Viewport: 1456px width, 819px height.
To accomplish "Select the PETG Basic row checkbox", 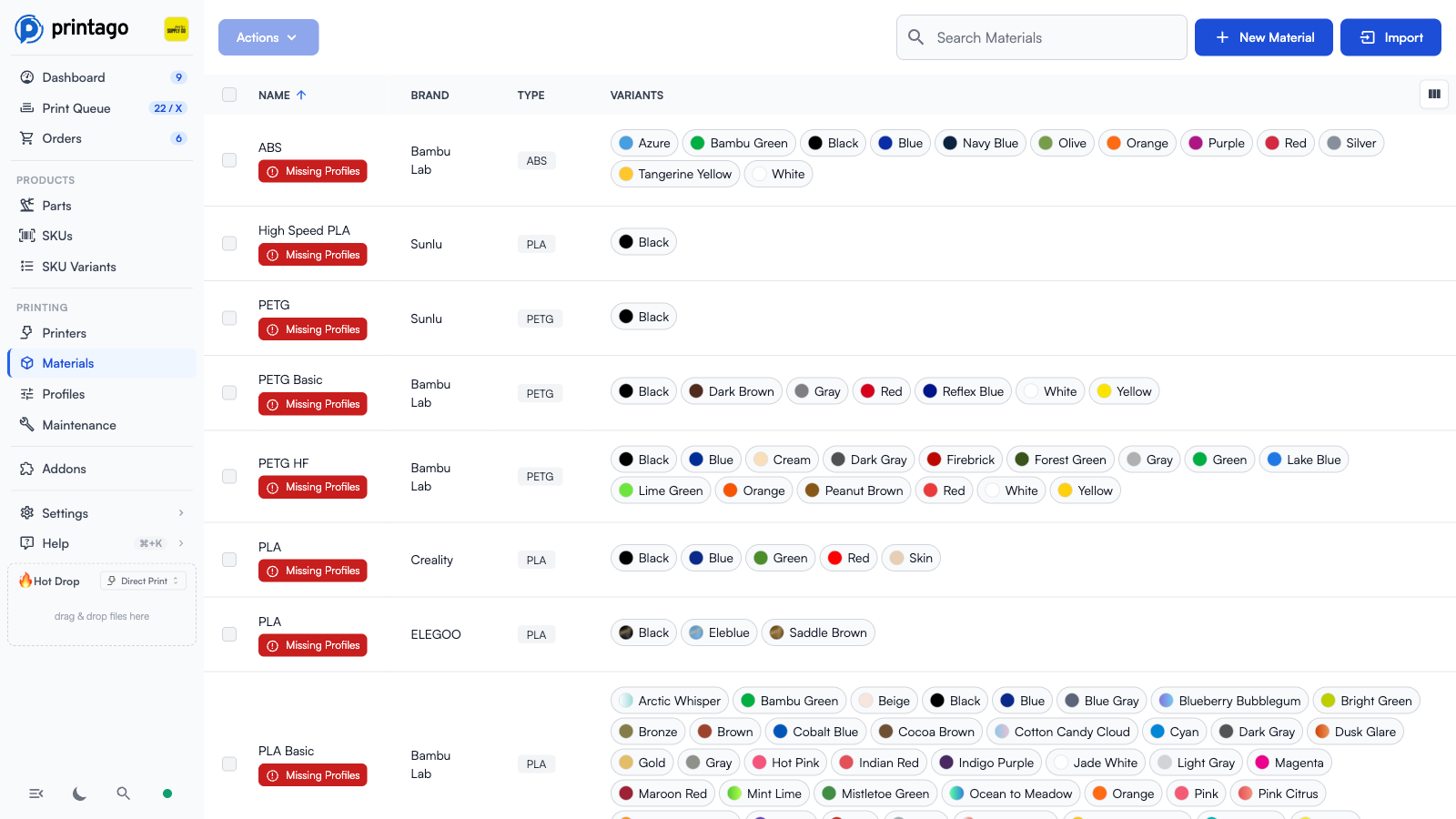I will pos(229,393).
